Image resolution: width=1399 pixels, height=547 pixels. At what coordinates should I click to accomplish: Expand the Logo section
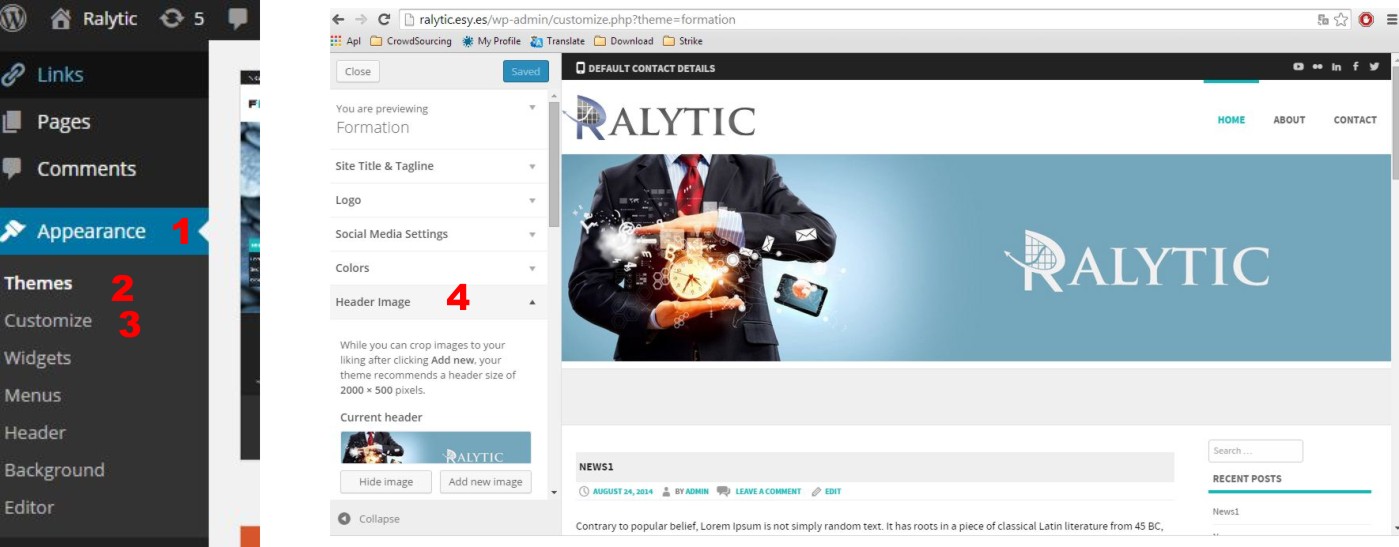[439, 200]
